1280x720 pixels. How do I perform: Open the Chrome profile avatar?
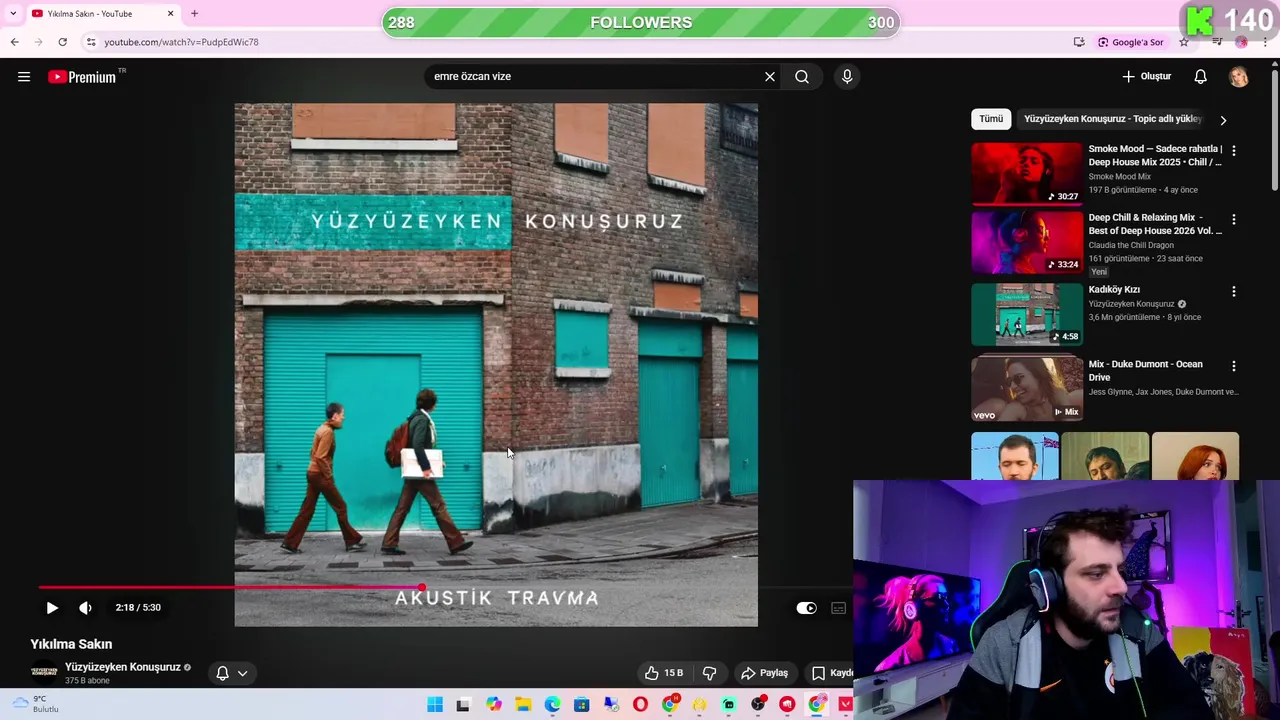(1242, 42)
